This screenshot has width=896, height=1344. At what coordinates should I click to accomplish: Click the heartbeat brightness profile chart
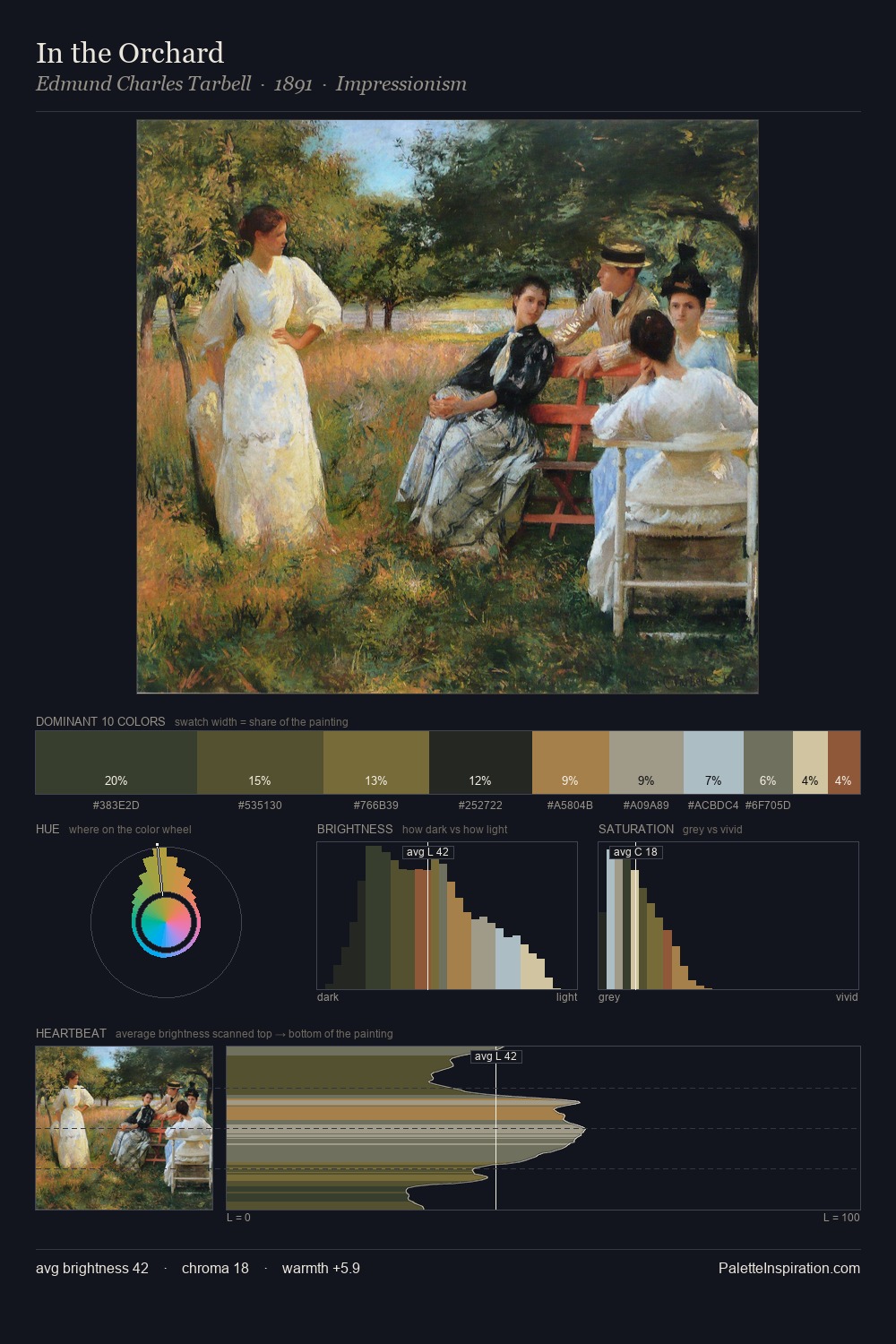click(543, 1128)
